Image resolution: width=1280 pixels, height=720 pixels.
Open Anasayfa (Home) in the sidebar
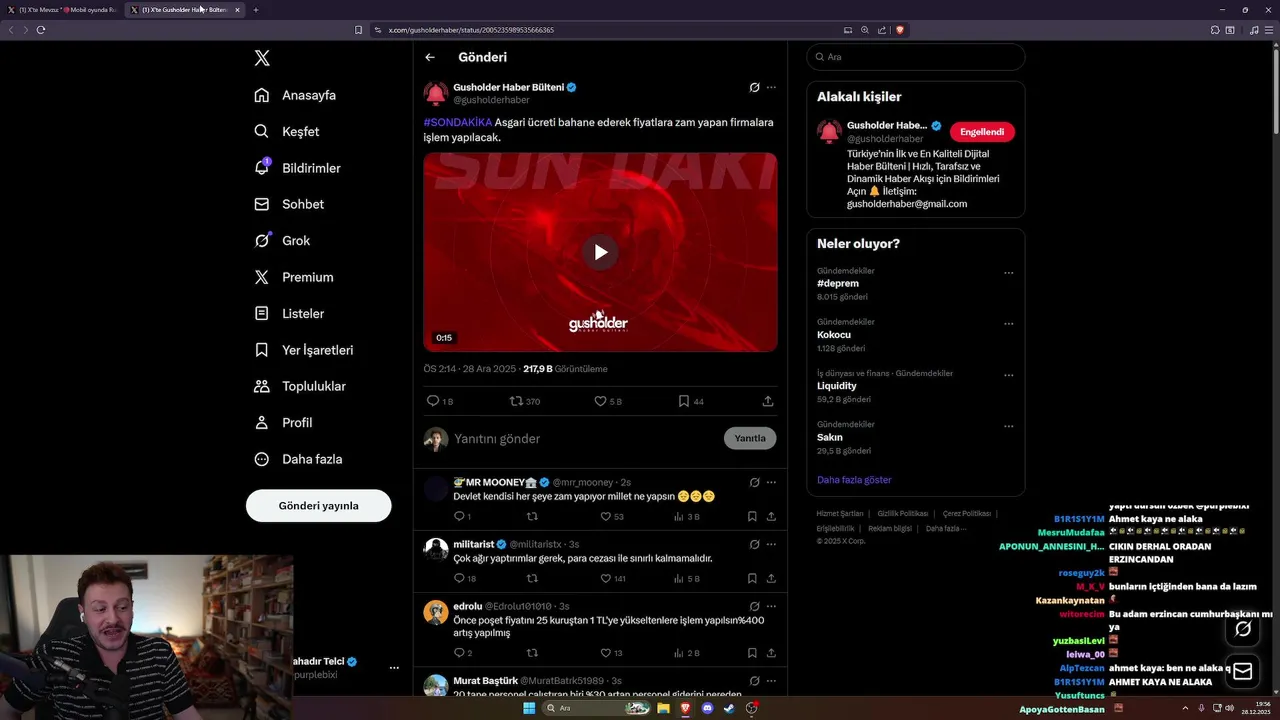[295, 95]
